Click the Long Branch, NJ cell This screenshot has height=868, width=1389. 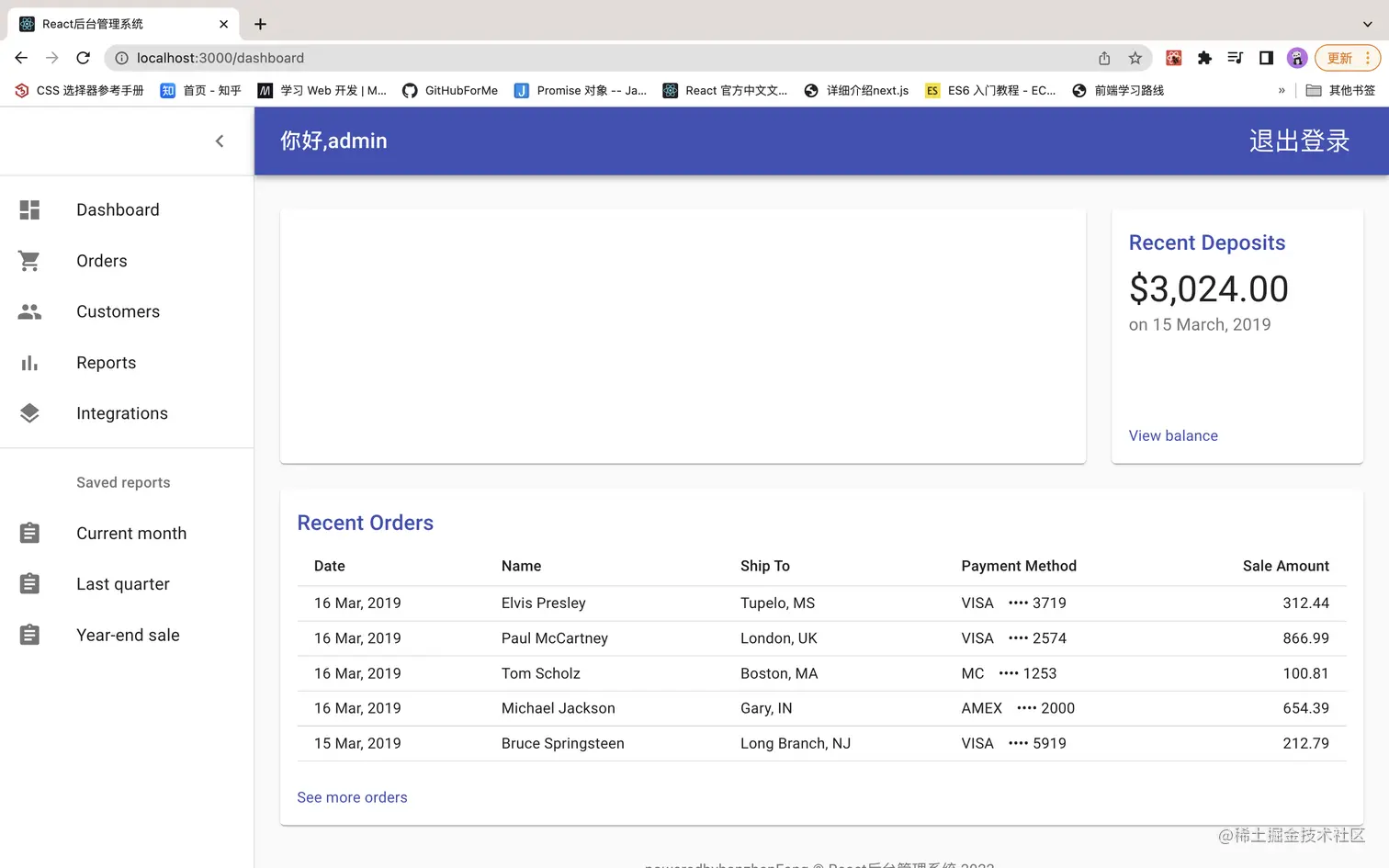[x=796, y=743]
